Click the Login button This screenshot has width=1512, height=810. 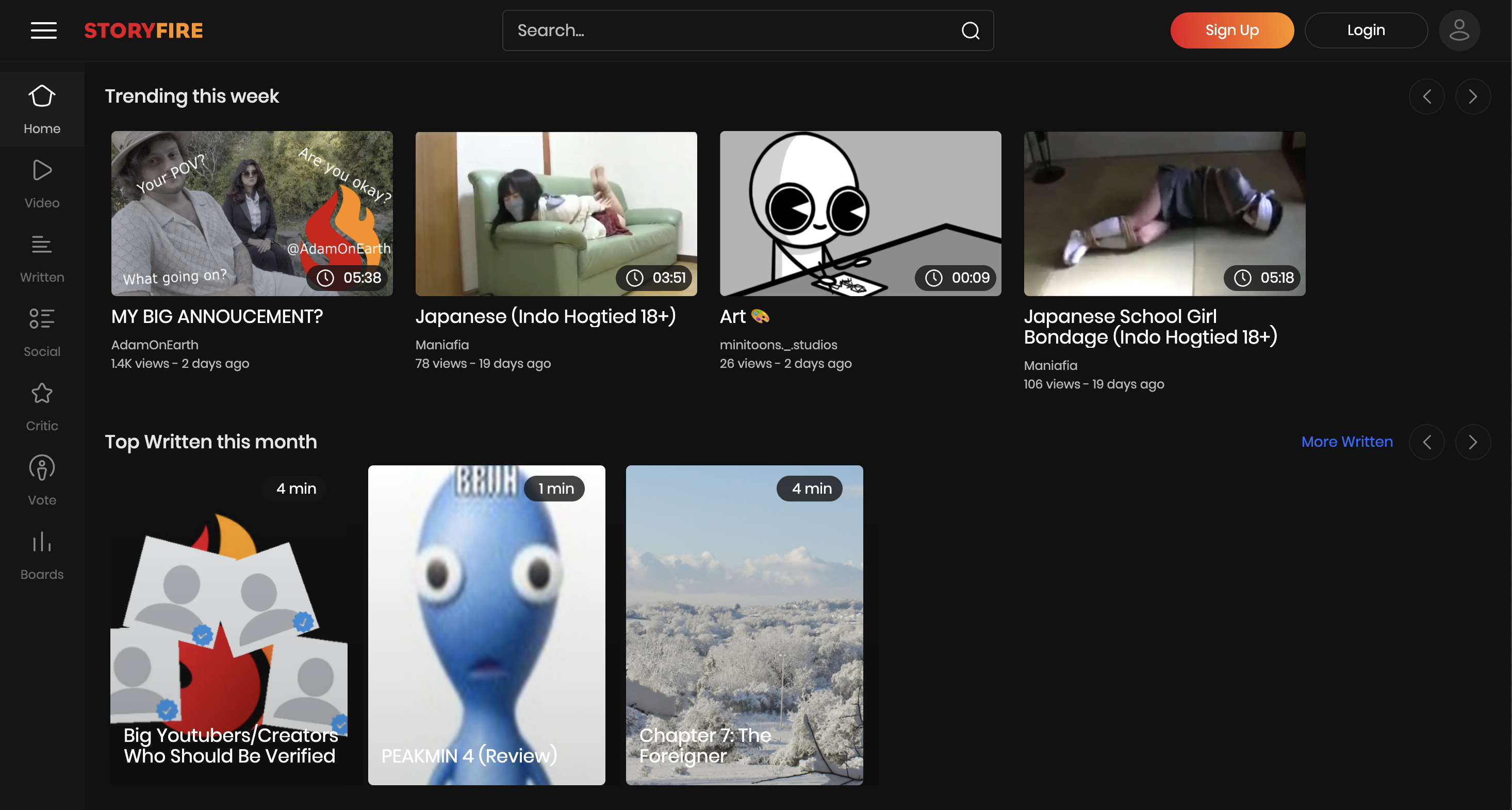pyautogui.click(x=1366, y=30)
